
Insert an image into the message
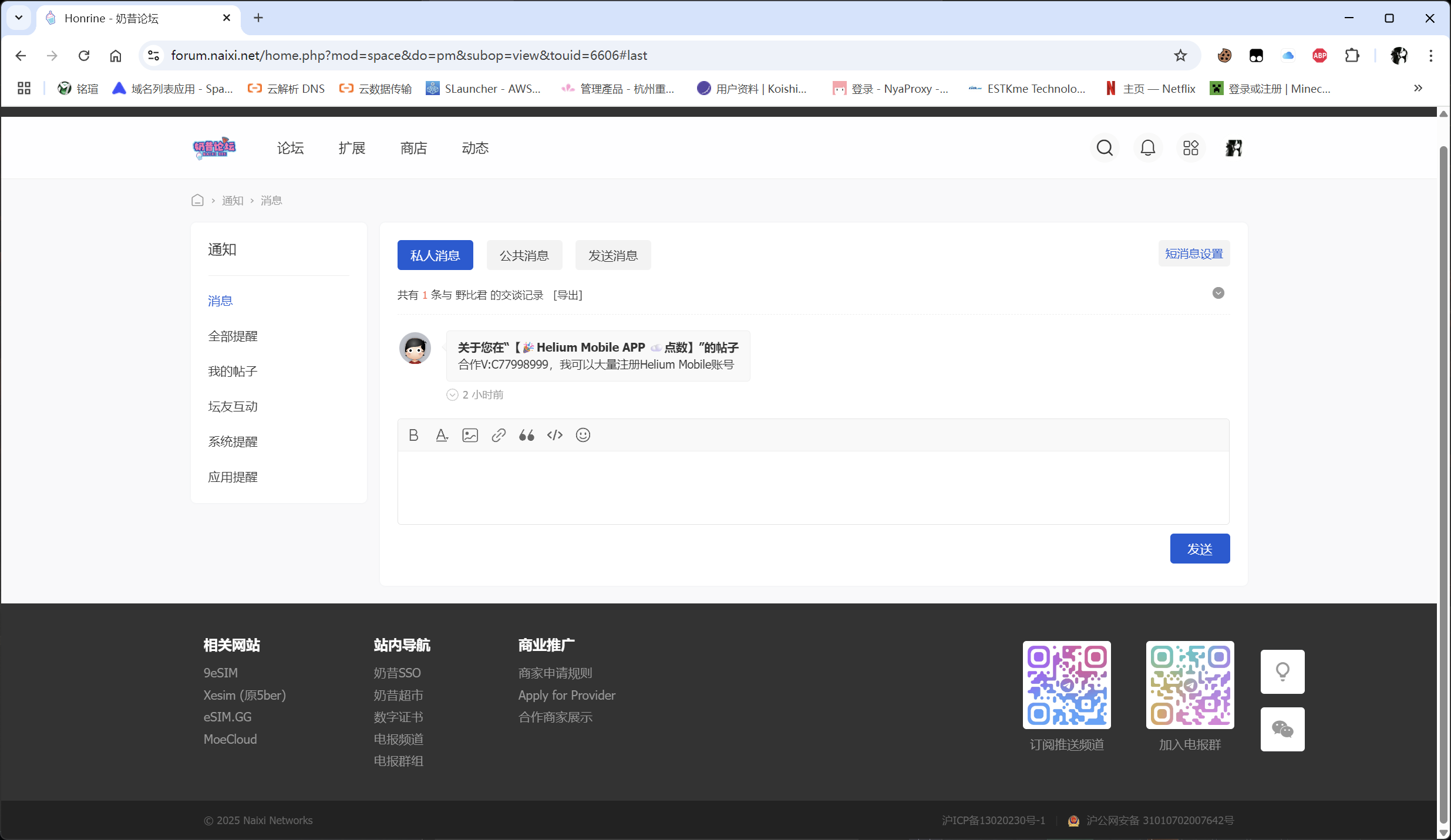[x=469, y=435]
